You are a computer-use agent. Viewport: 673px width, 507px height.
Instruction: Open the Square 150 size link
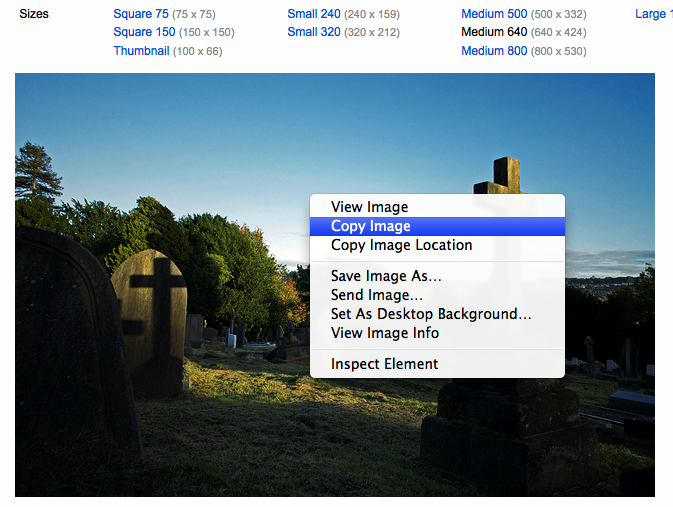[144, 32]
